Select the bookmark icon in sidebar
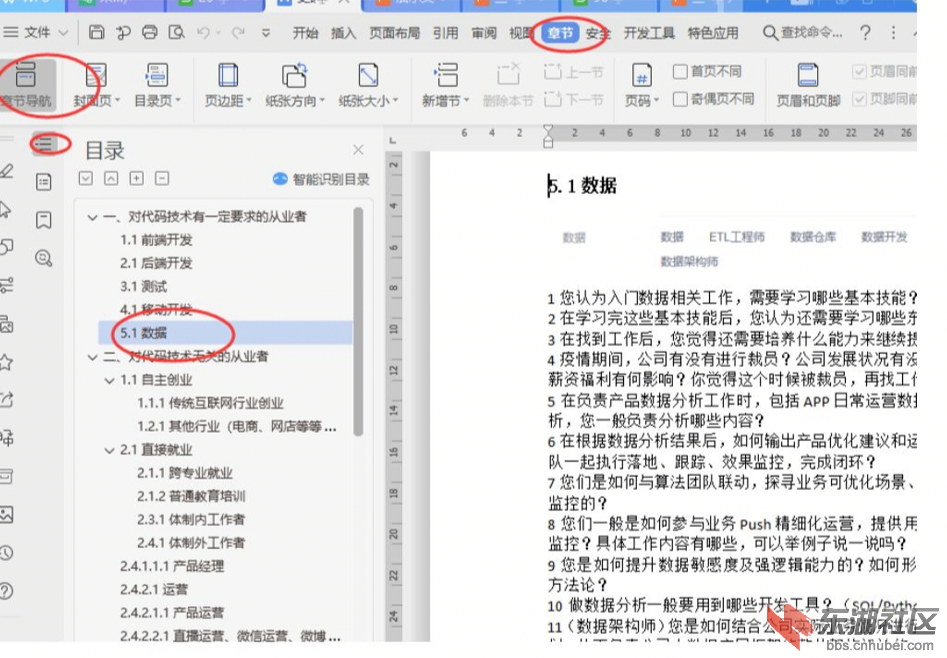947x658 pixels. click(x=43, y=220)
